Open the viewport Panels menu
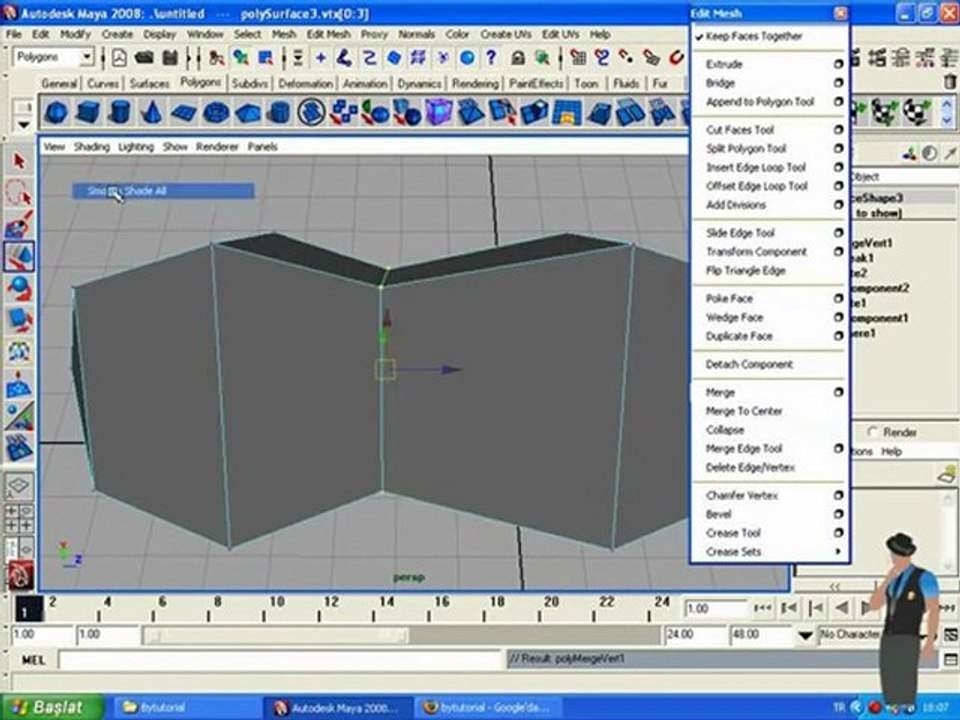 (263, 147)
